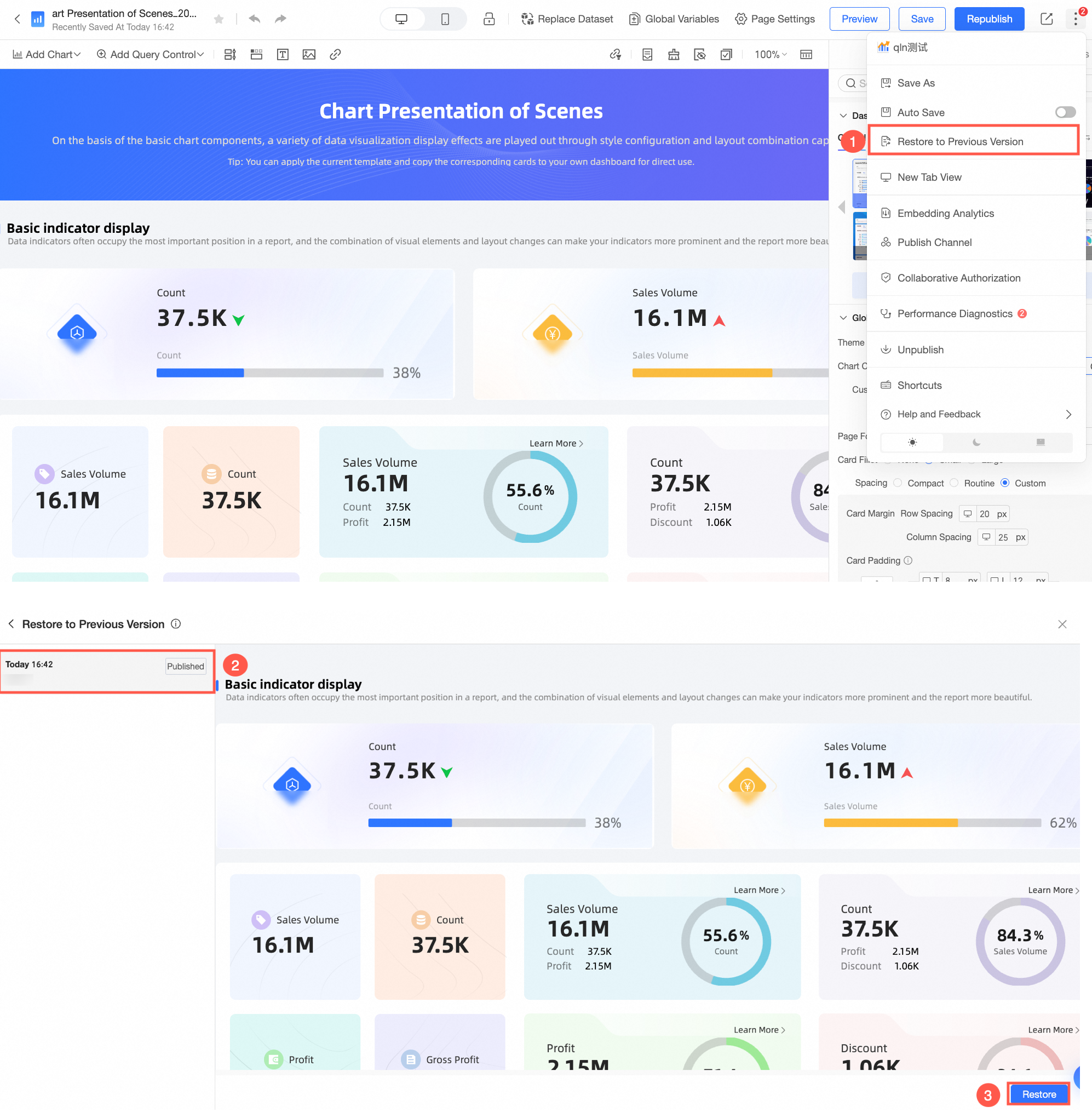Switch to mobile layout view icon
1092x1112 pixels.
(x=445, y=19)
